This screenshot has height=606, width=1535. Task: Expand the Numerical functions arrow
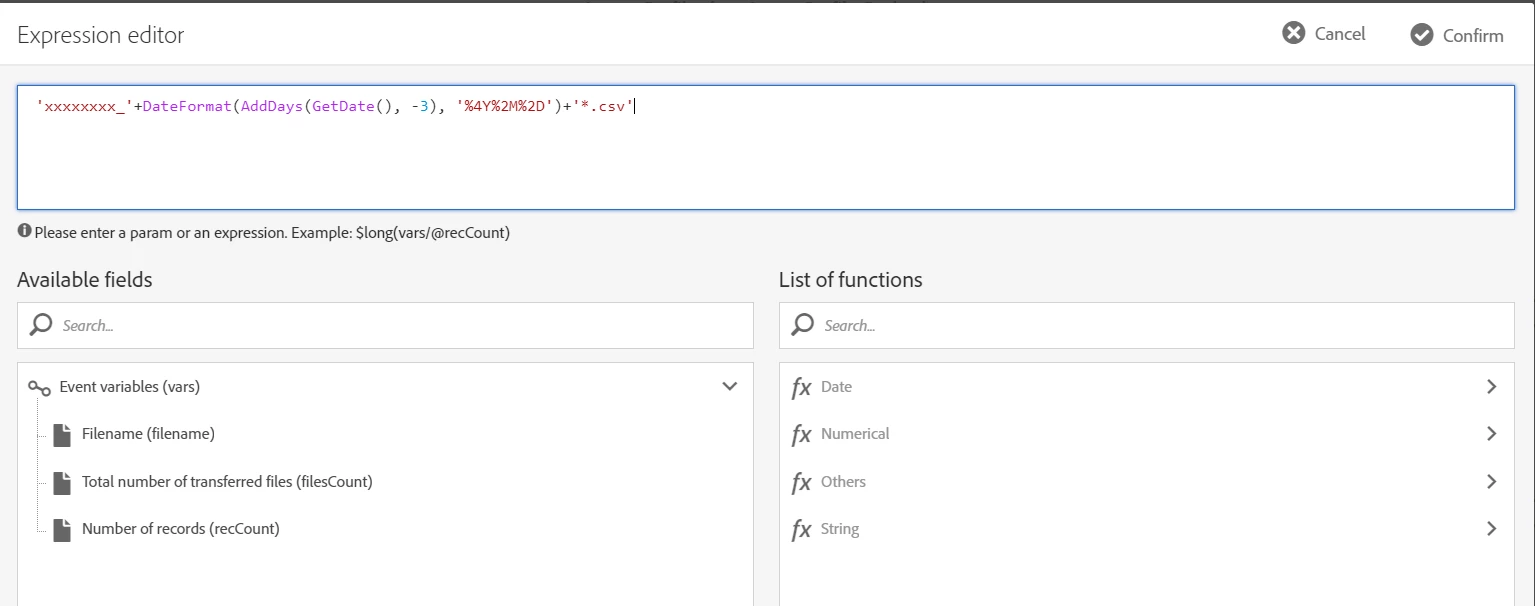pos(1491,434)
